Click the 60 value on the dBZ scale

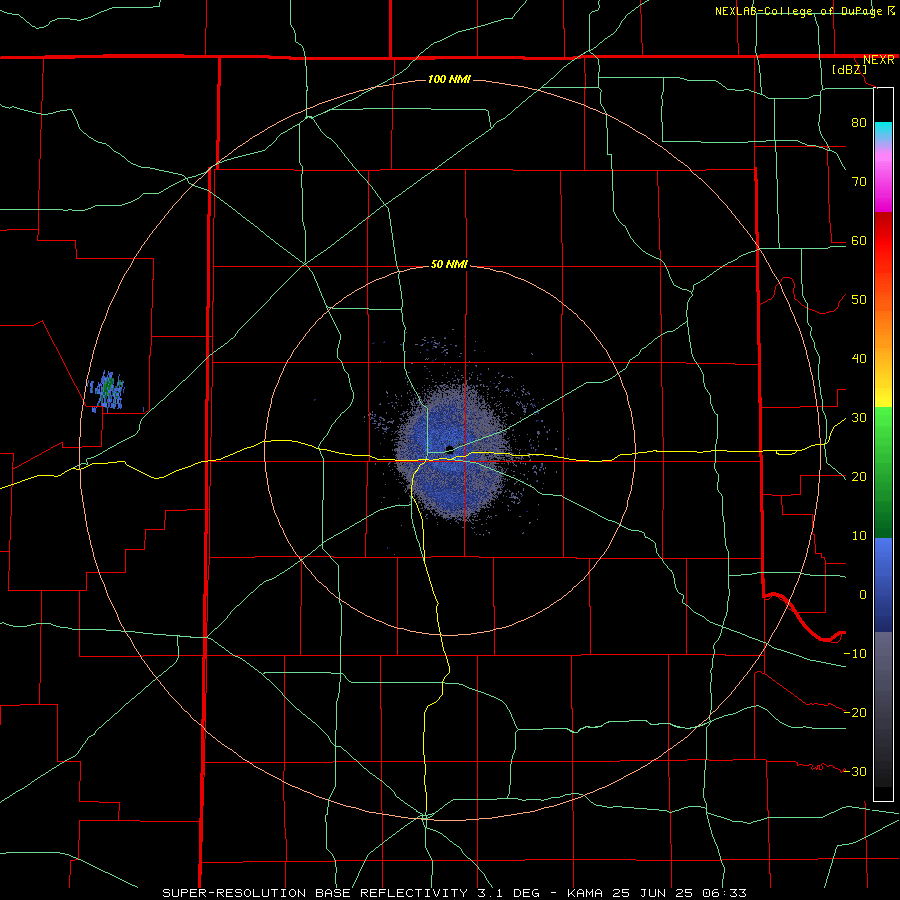859,240
